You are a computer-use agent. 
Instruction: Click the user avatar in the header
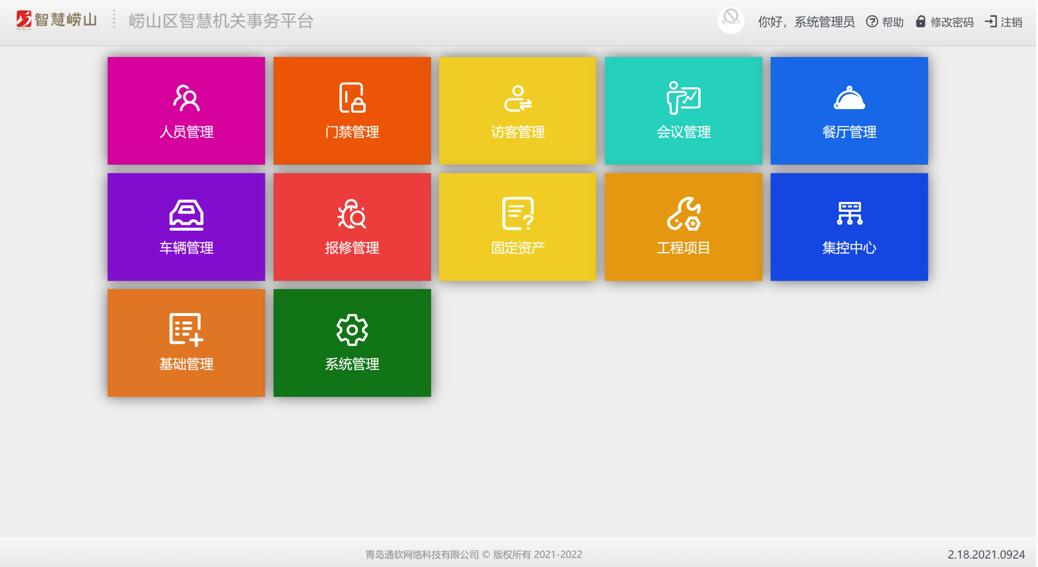tap(731, 20)
